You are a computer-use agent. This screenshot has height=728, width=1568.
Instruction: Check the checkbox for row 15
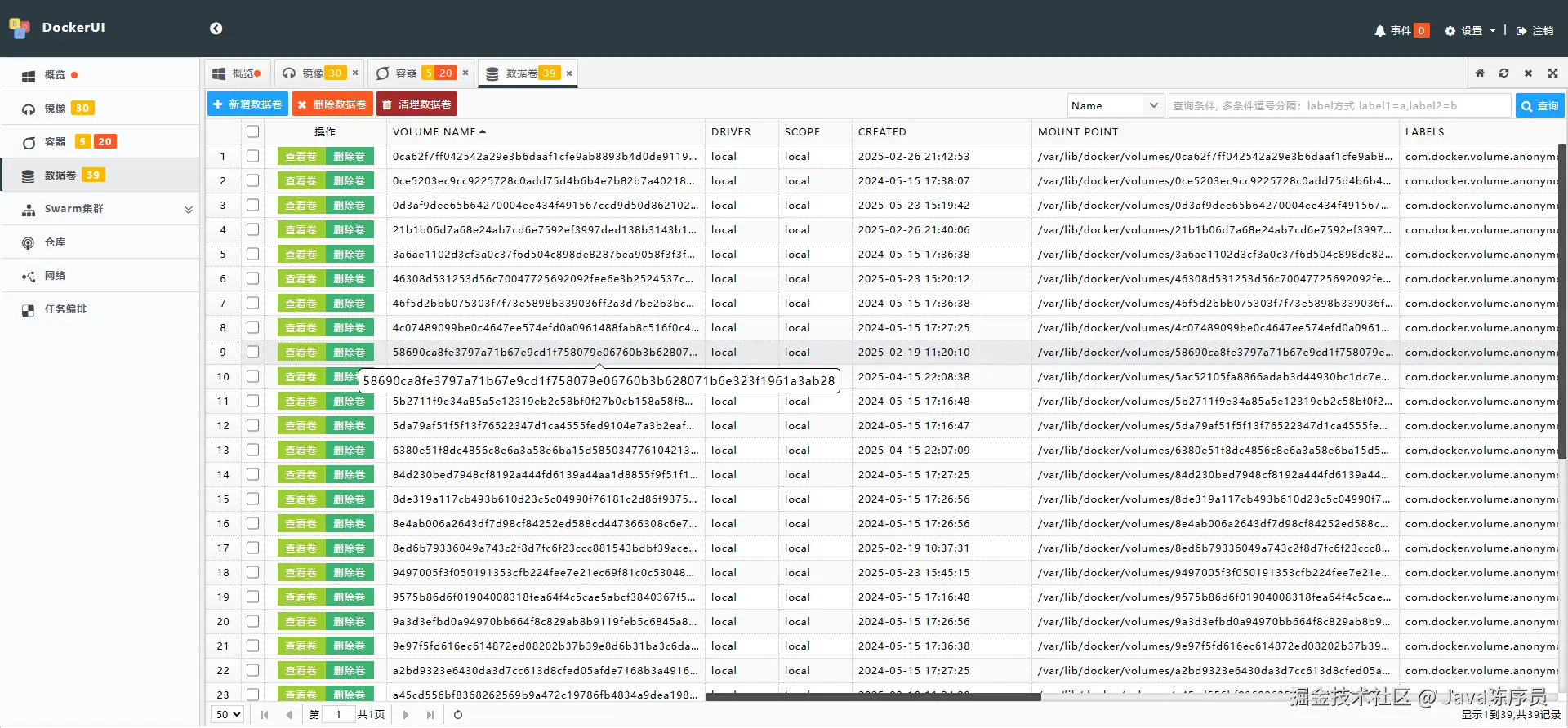click(252, 499)
